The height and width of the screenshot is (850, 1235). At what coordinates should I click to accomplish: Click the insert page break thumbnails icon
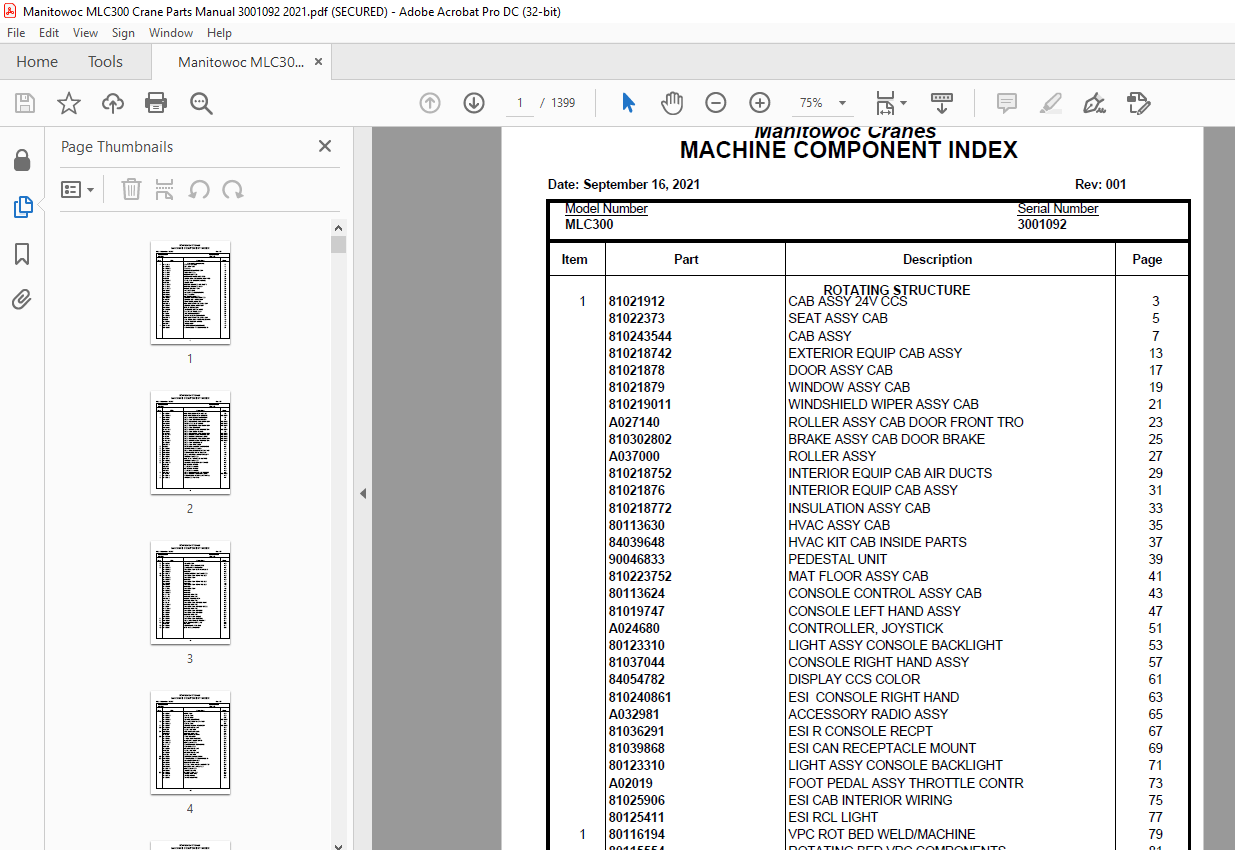pyautogui.click(x=165, y=189)
